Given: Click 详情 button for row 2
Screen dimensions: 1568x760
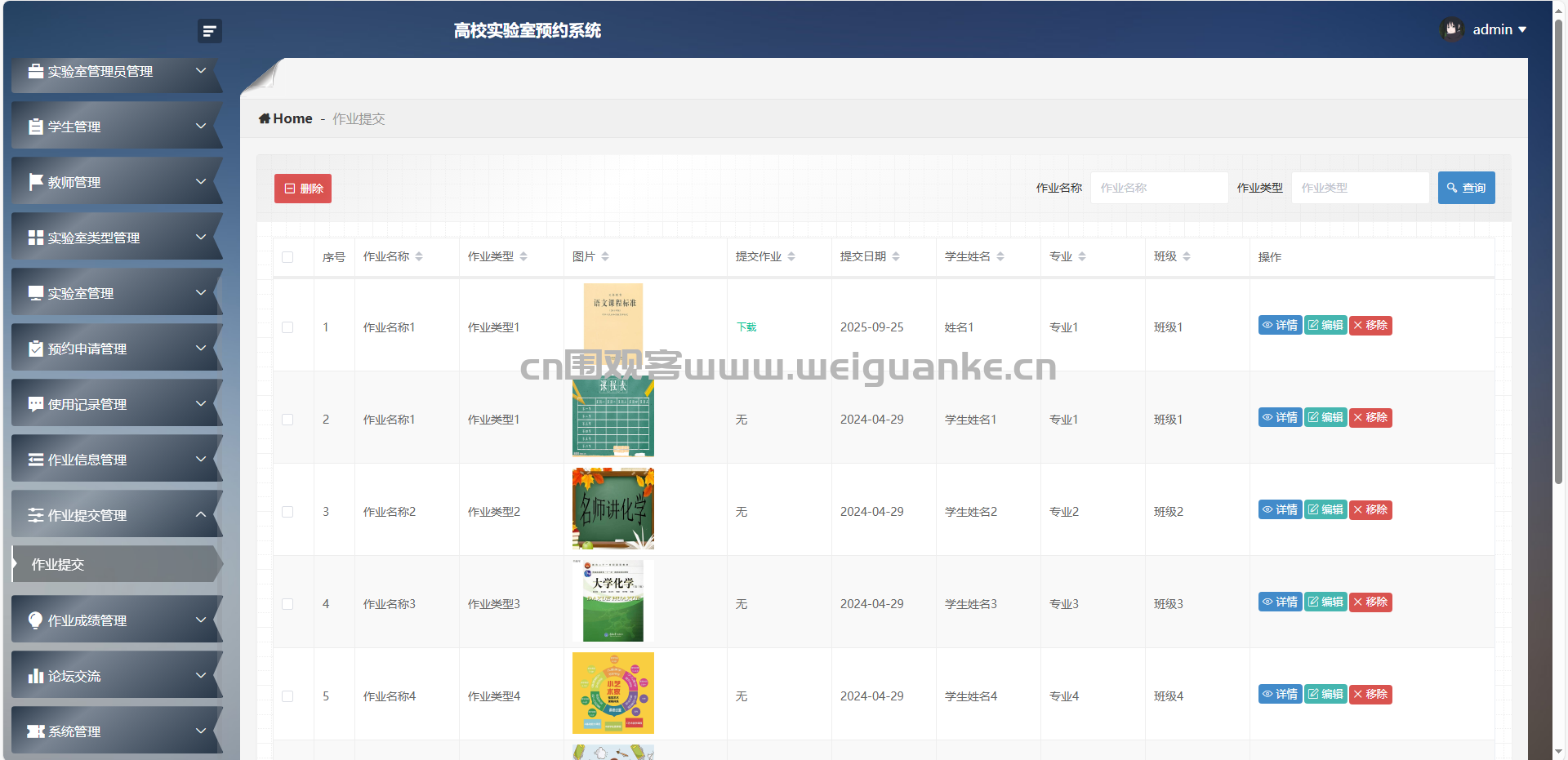Looking at the screenshot, I should [x=1280, y=417].
